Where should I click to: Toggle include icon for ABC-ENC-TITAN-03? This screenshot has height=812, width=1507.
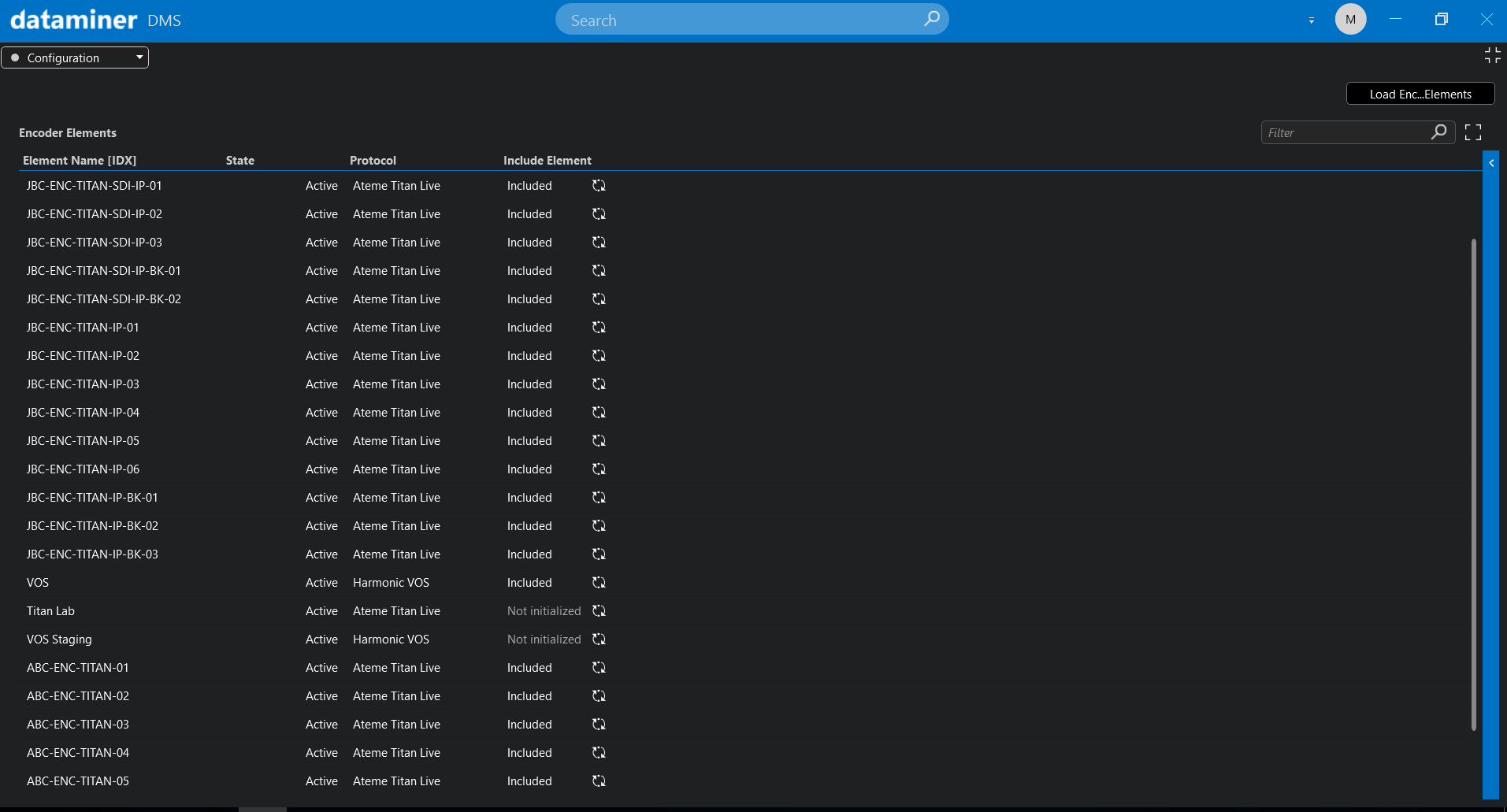point(599,725)
